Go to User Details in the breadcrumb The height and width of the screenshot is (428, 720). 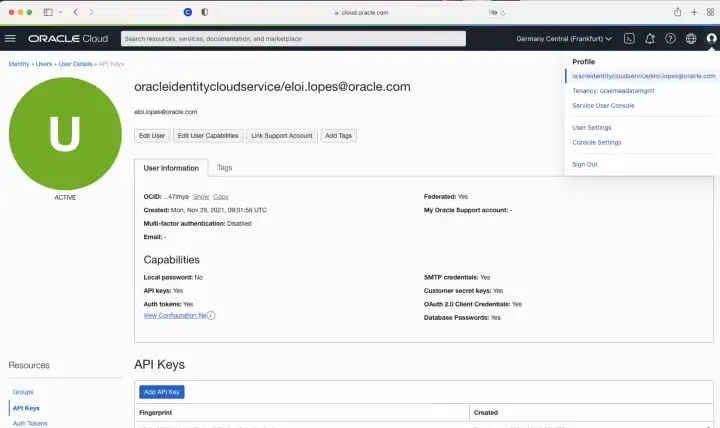(x=75, y=64)
